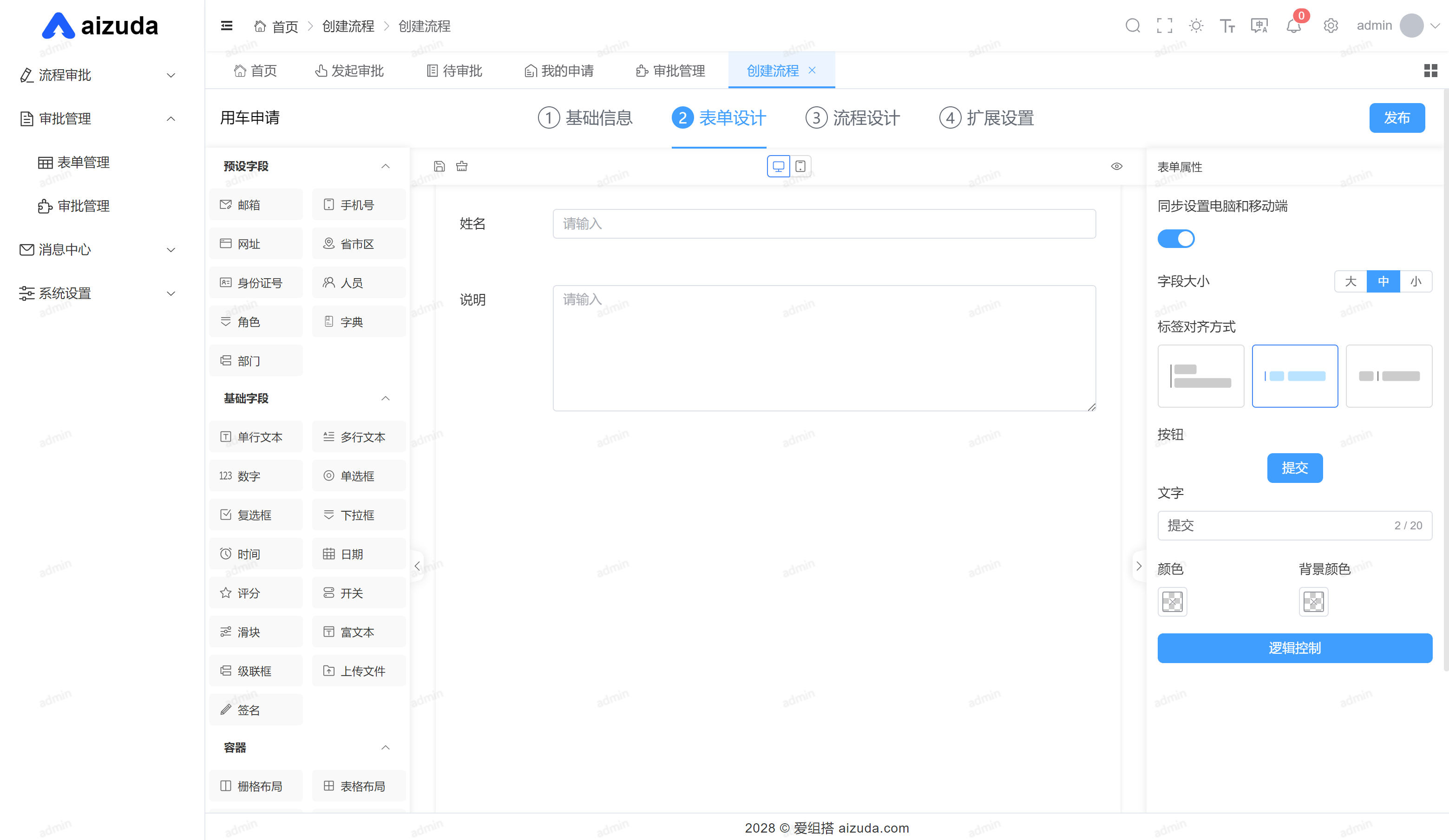Image resolution: width=1449 pixels, height=840 pixels.
Task: Add the 日期 date field
Action: 359,554
